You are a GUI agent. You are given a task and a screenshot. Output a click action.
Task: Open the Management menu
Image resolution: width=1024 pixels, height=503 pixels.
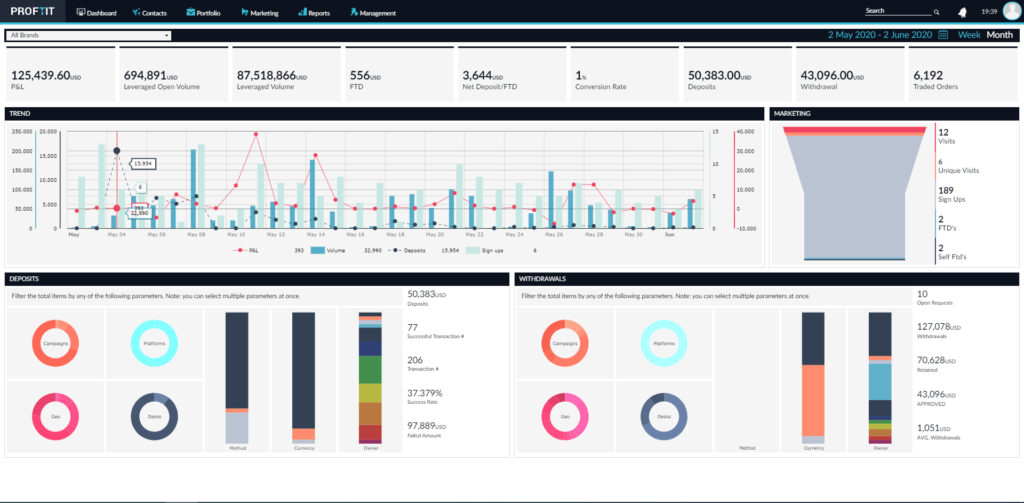[x=372, y=12]
